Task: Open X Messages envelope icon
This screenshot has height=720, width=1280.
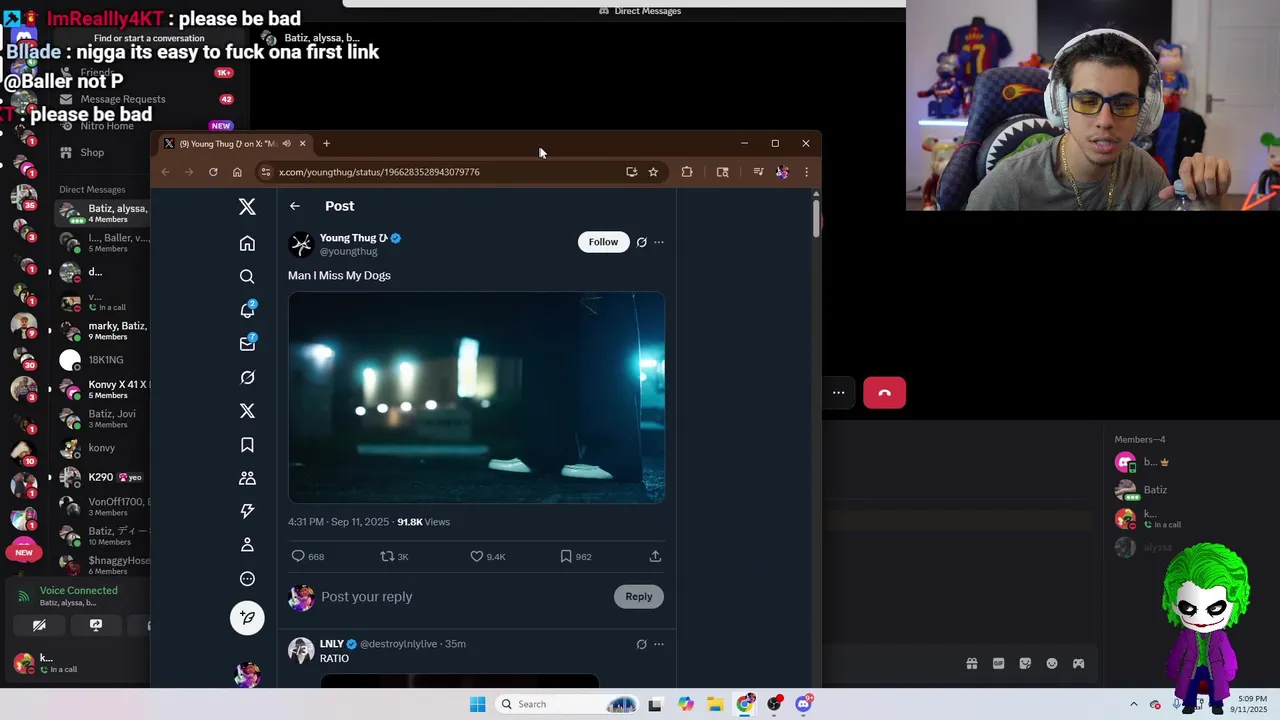Action: (247, 344)
